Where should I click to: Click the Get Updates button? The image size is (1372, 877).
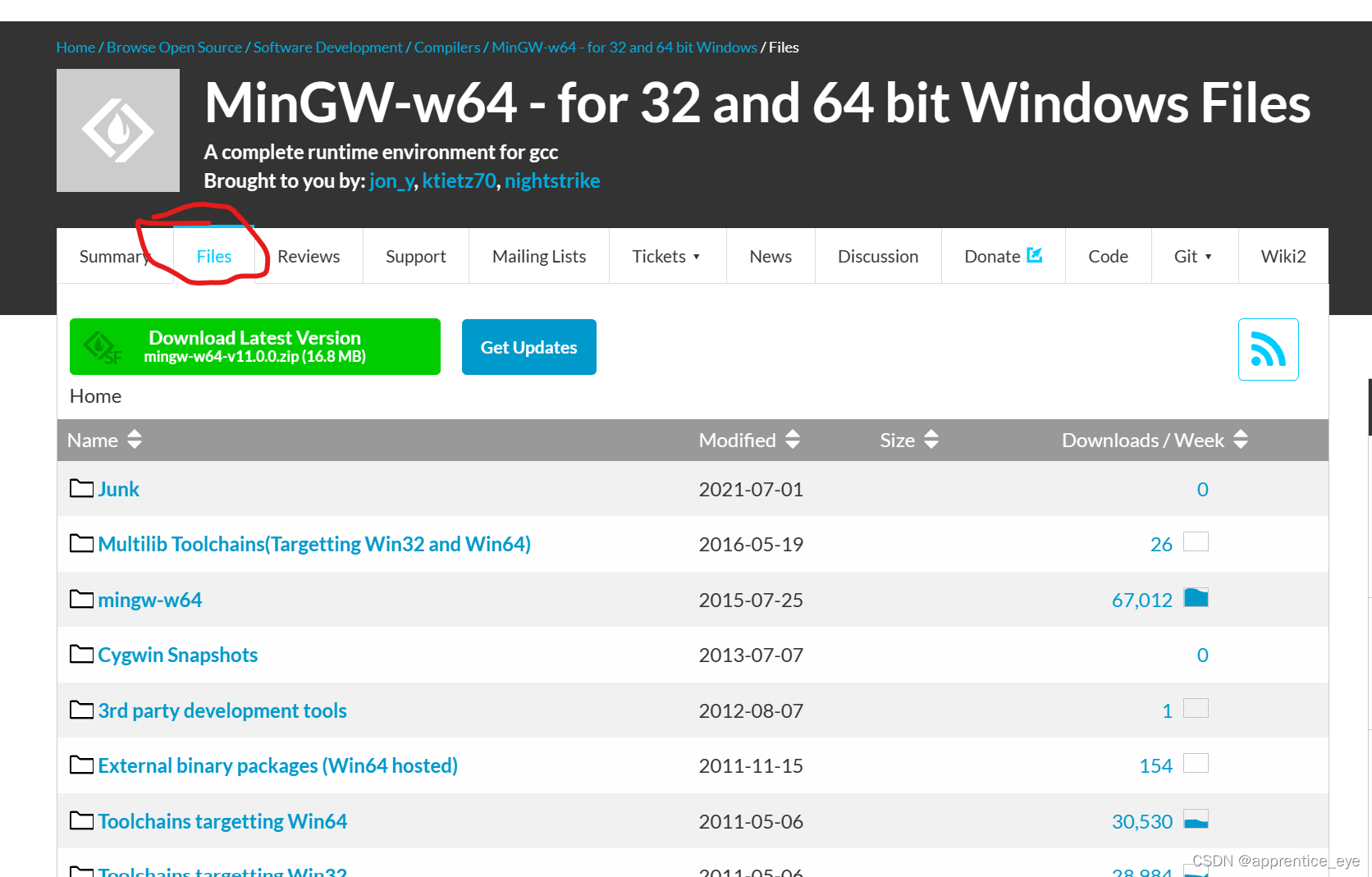point(529,347)
